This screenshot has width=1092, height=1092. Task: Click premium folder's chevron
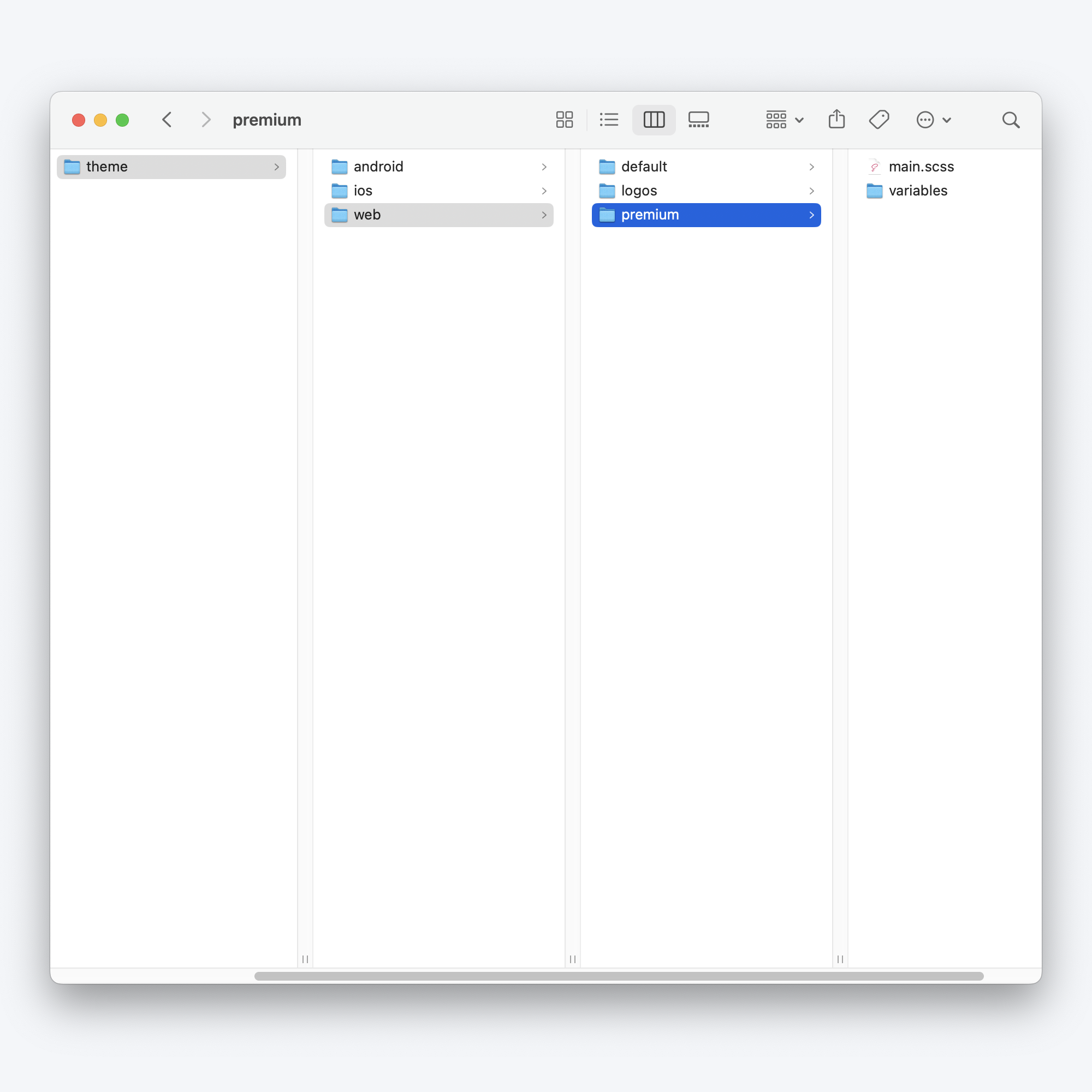coord(811,215)
